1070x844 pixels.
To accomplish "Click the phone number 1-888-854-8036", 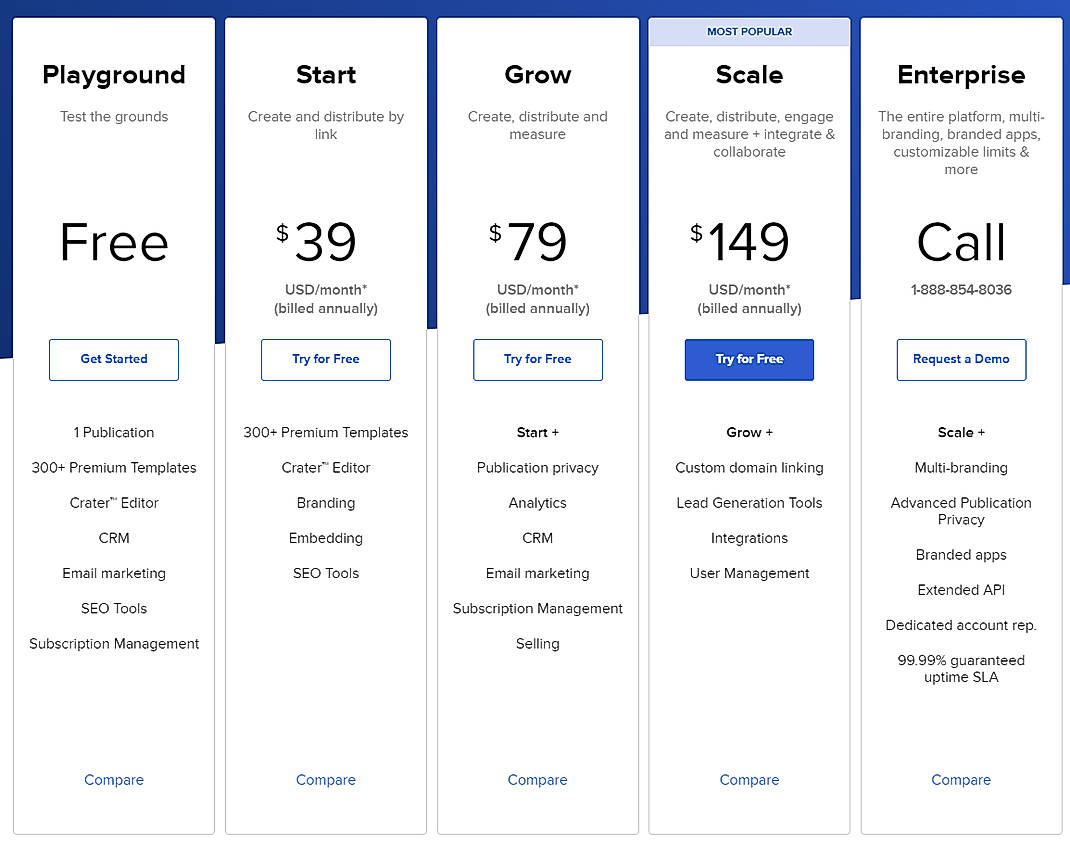I will [x=961, y=289].
